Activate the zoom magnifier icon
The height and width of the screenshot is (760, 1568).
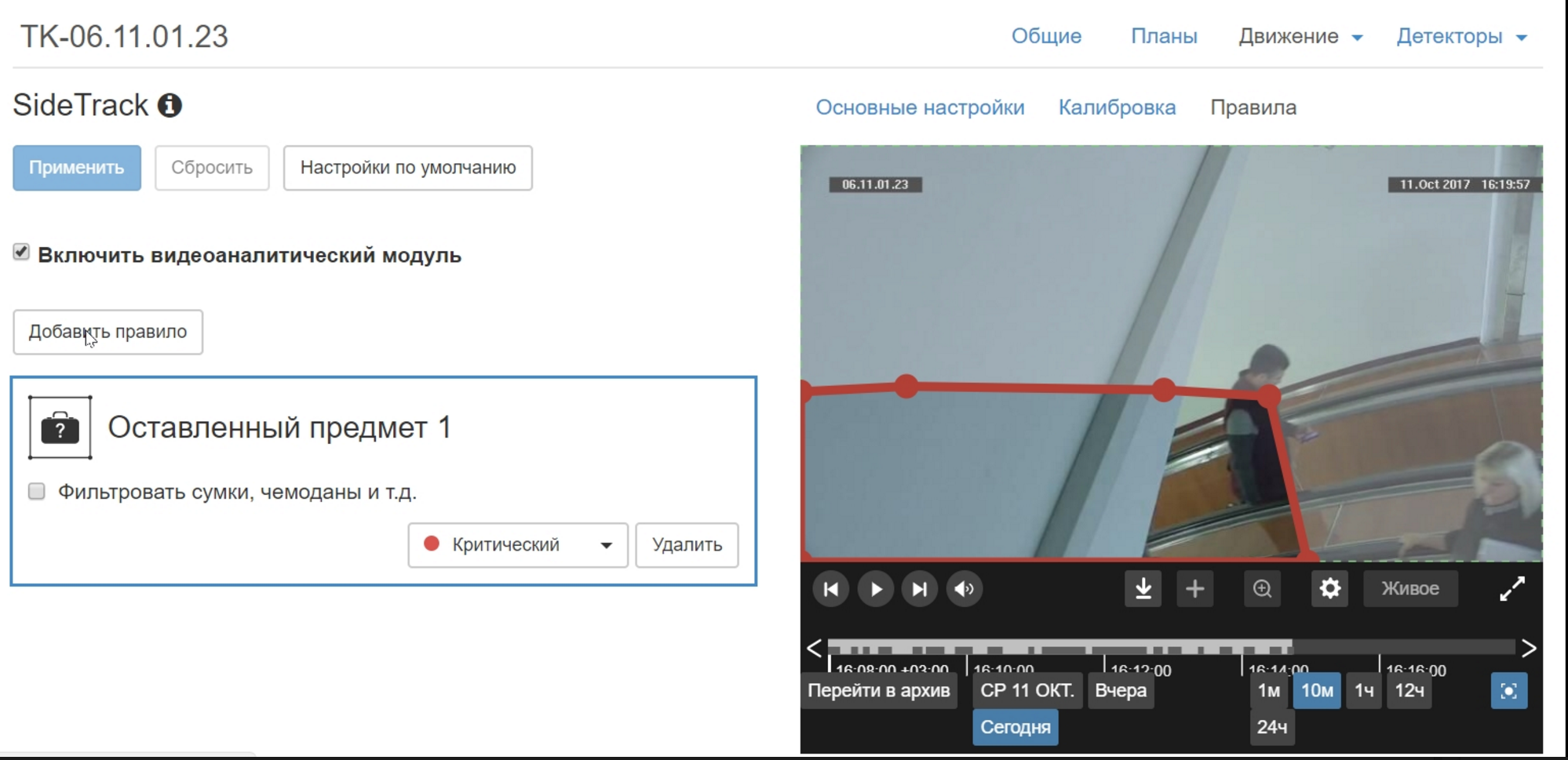tap(1263, 589)
